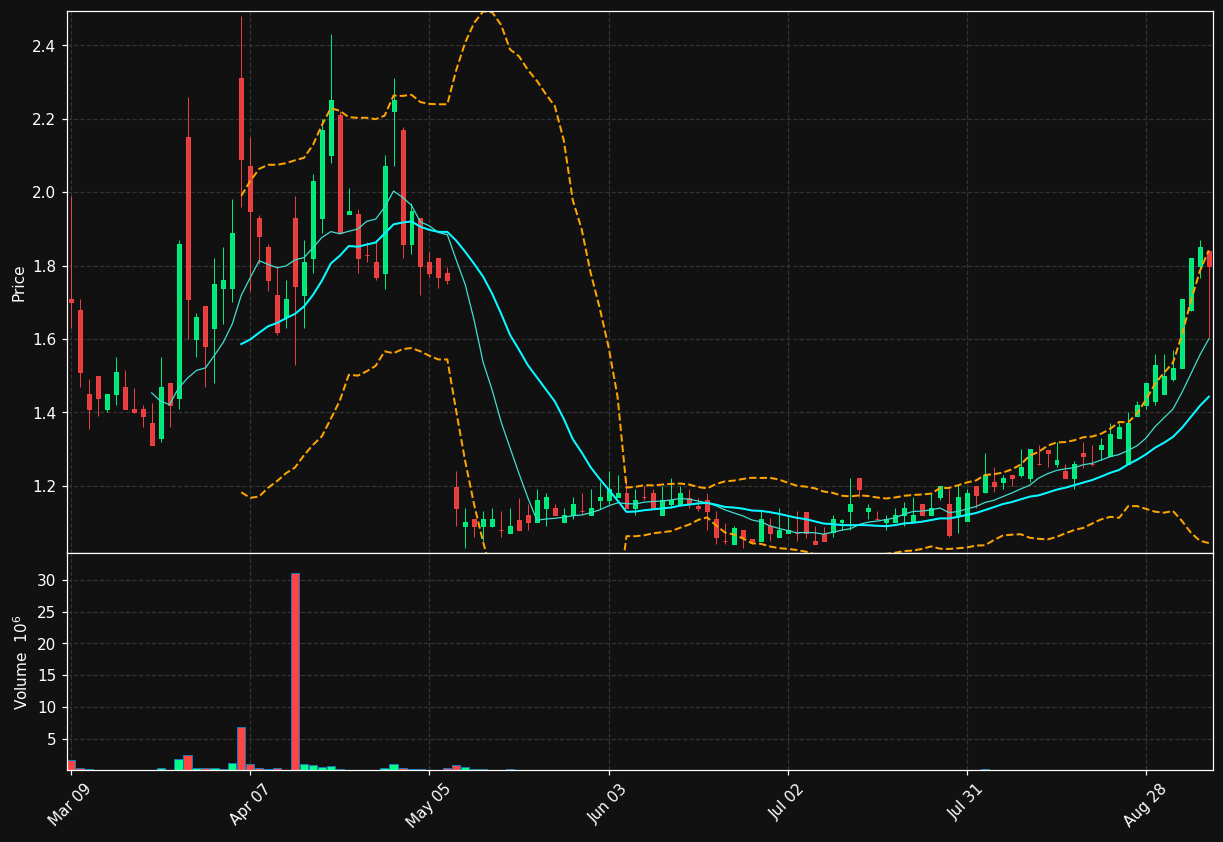The height and width of the screenshot is (842, 1223).
Task: Click the 2.4 price axis label
Action: 45,46
